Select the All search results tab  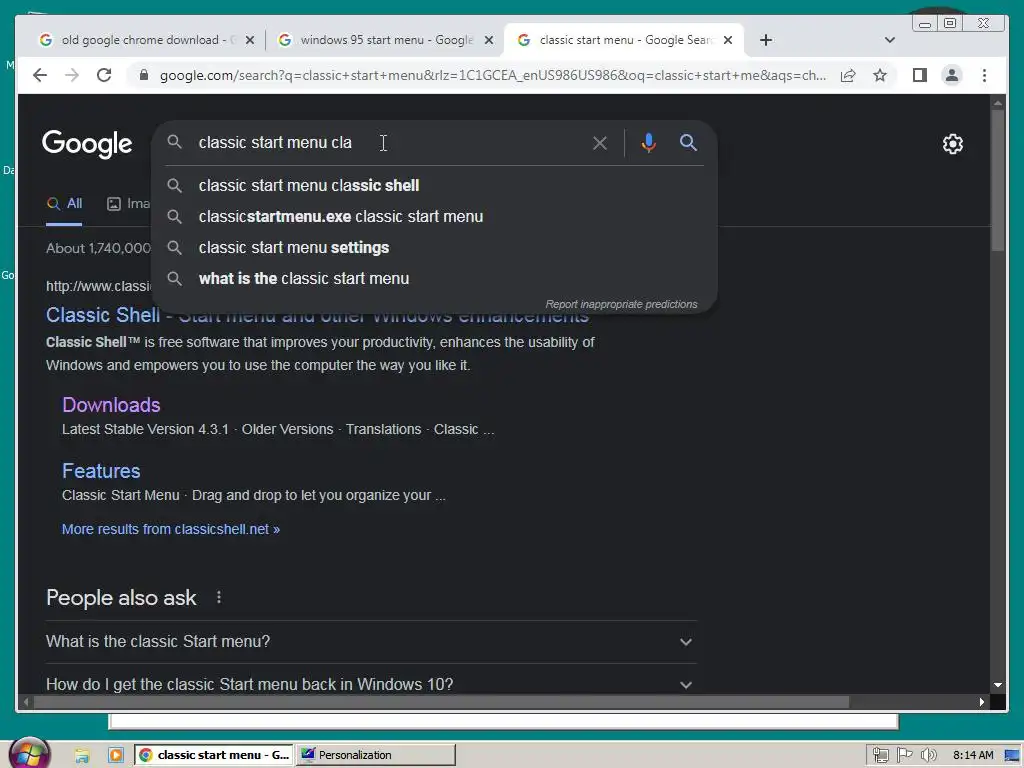pos(64,204)
